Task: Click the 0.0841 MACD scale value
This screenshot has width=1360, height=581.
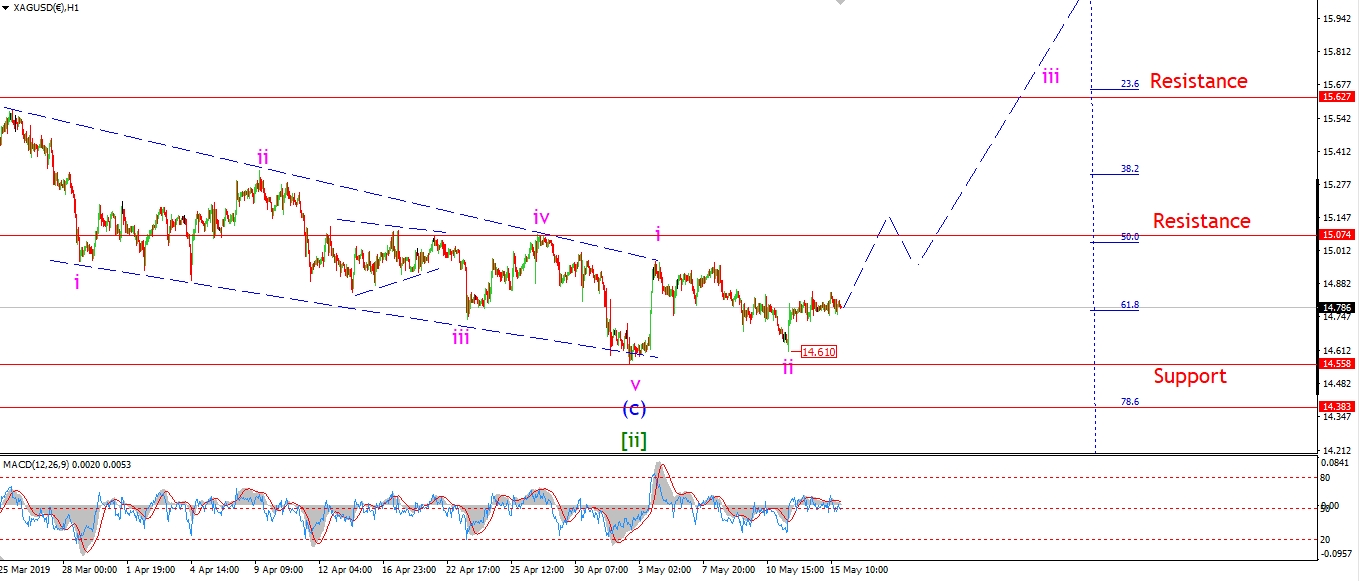Action: [x=1337, y=463]
